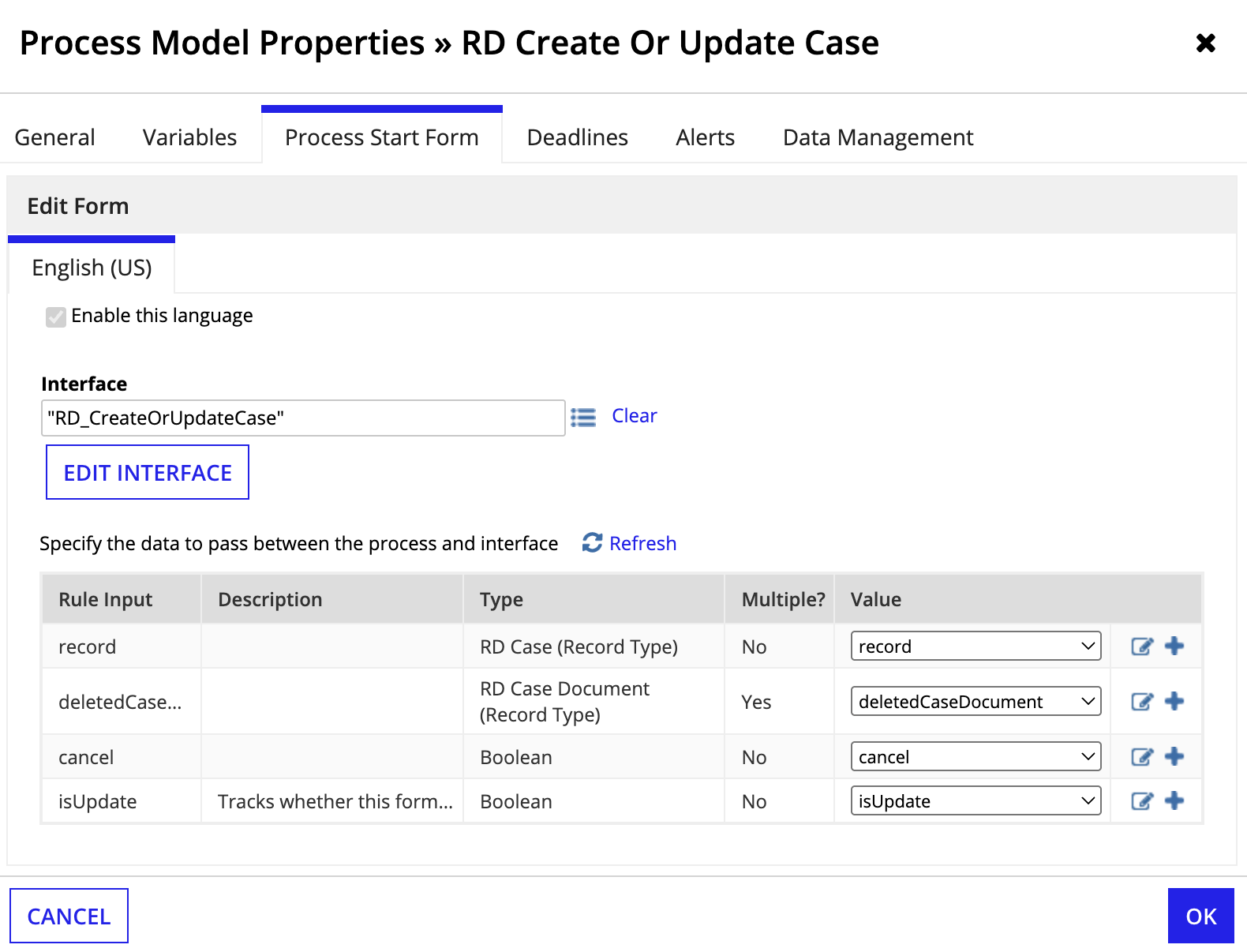
Task: Edit expression icon for deletedCaseDocument row
Action: [x=1142, y=702]
